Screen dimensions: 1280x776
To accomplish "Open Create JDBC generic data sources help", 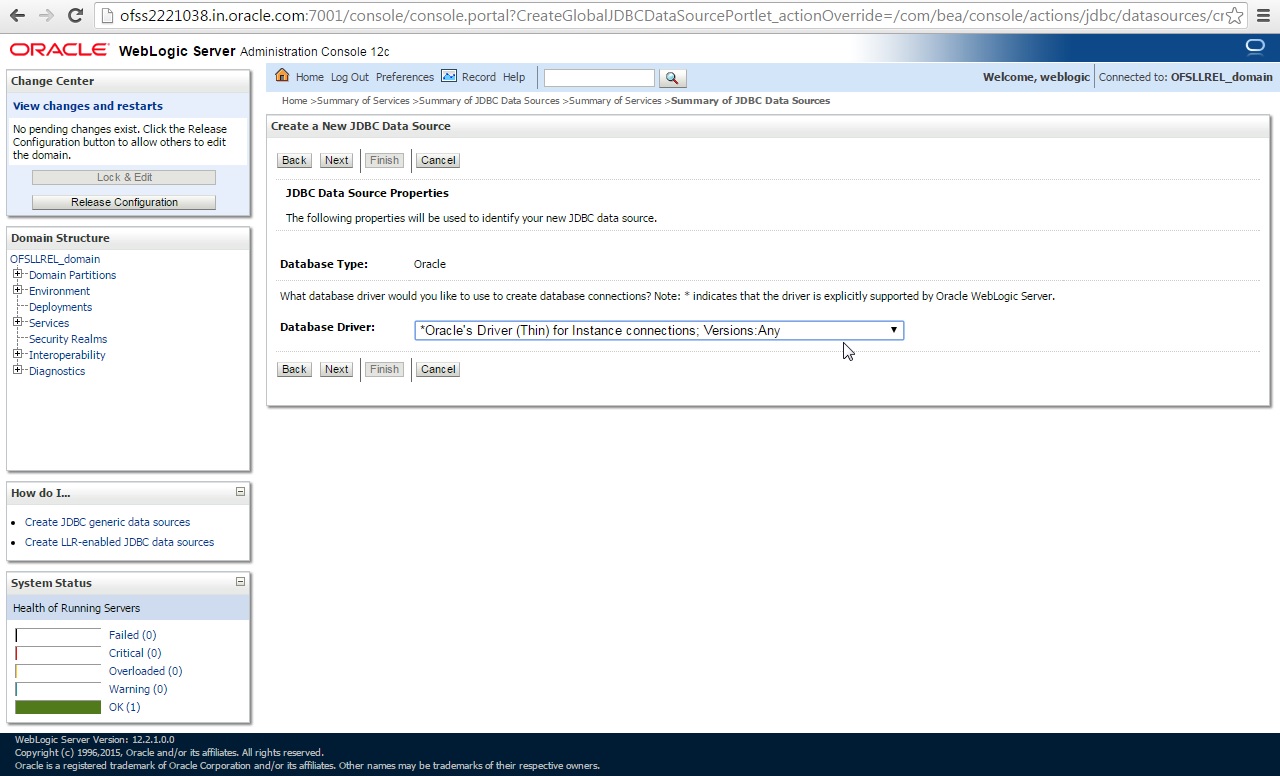I will point(107,522).
